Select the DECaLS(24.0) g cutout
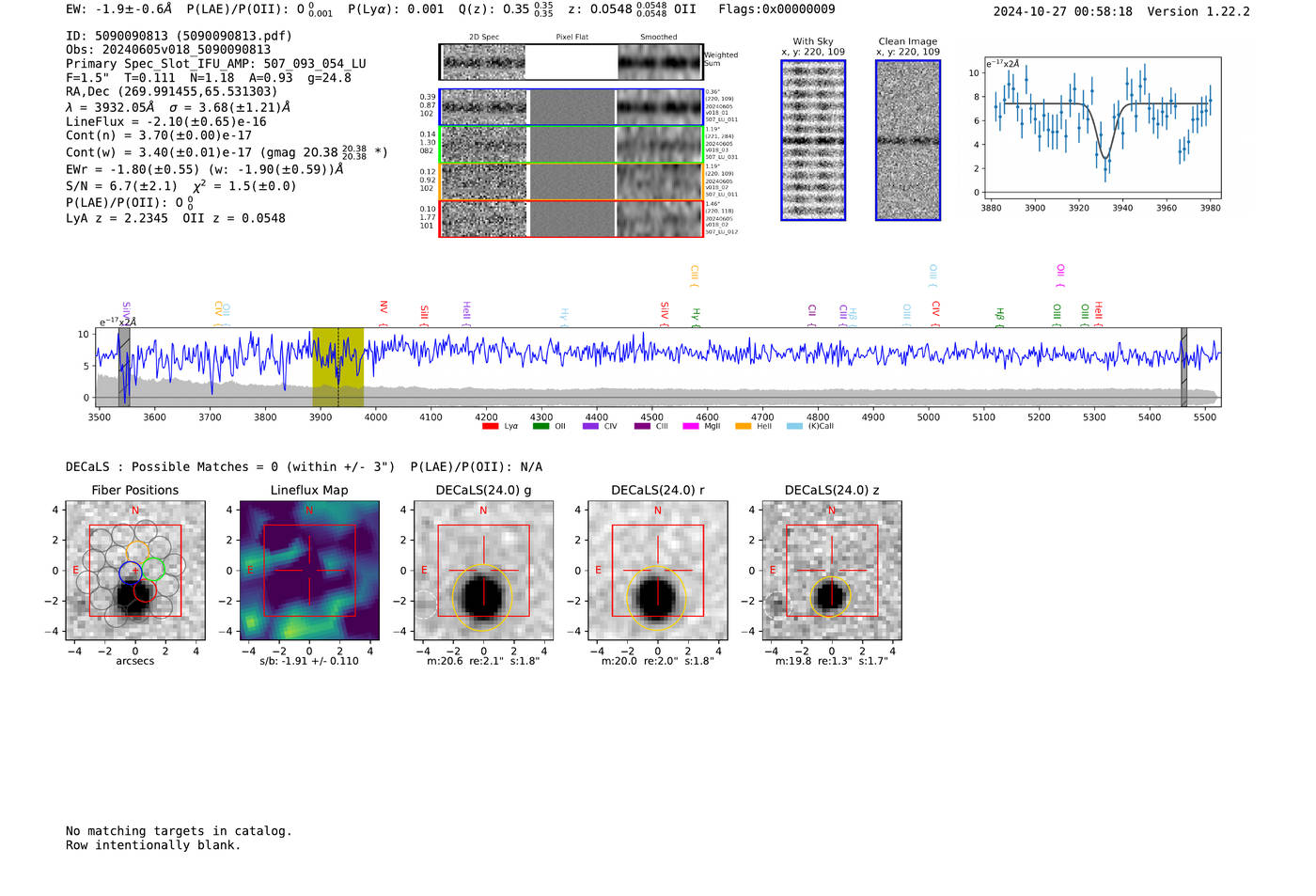 pos(483,571)
